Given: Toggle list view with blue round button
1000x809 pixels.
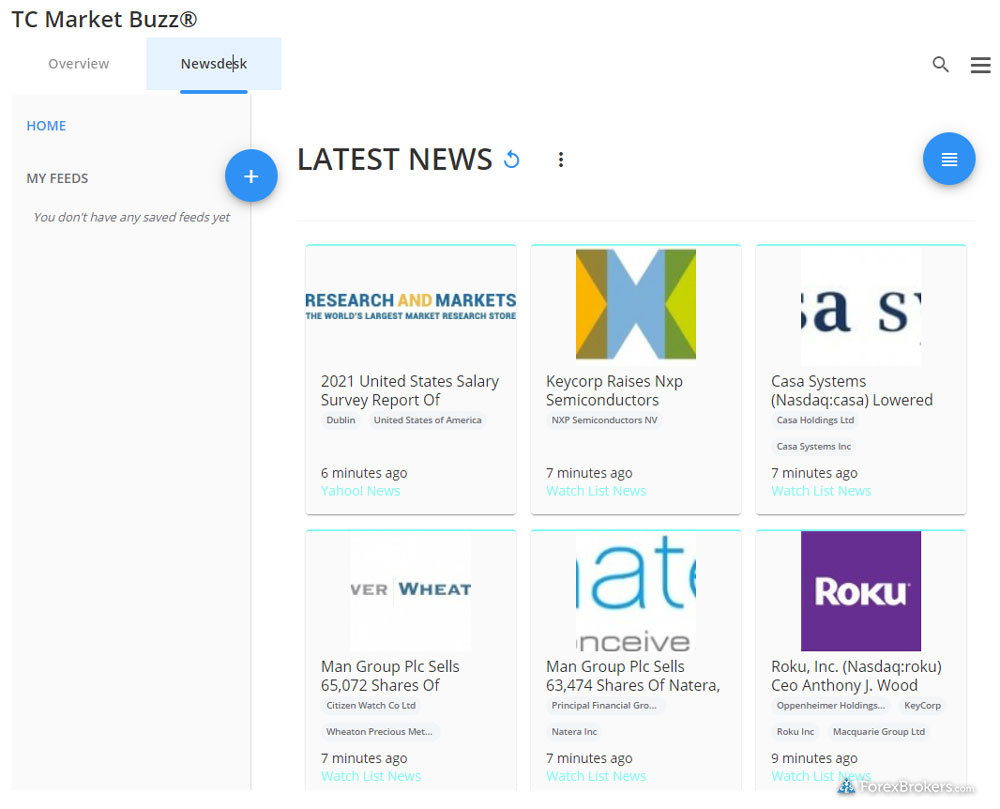Looking at the screenshot, I should (949, 159).
